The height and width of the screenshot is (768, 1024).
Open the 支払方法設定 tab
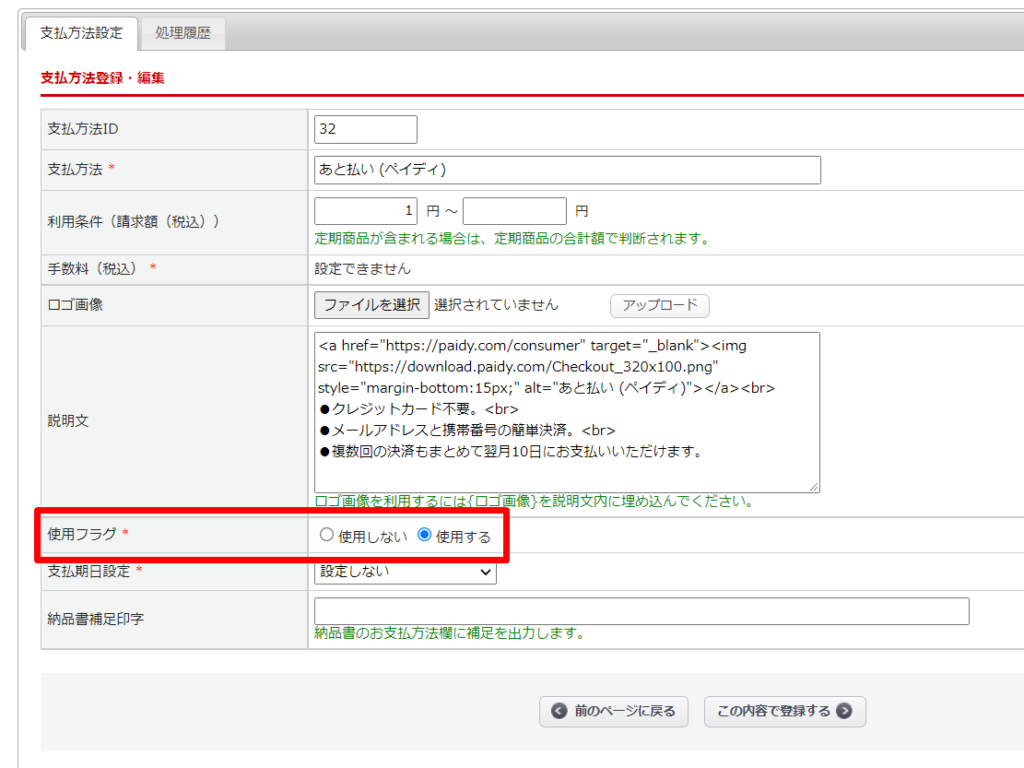point(81,33)
